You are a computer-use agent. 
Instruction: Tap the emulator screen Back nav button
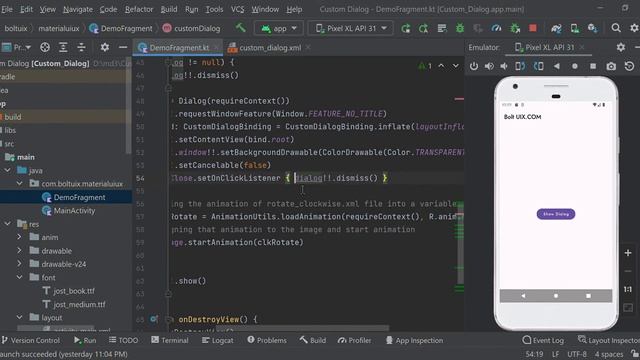[x=523, y=296]
